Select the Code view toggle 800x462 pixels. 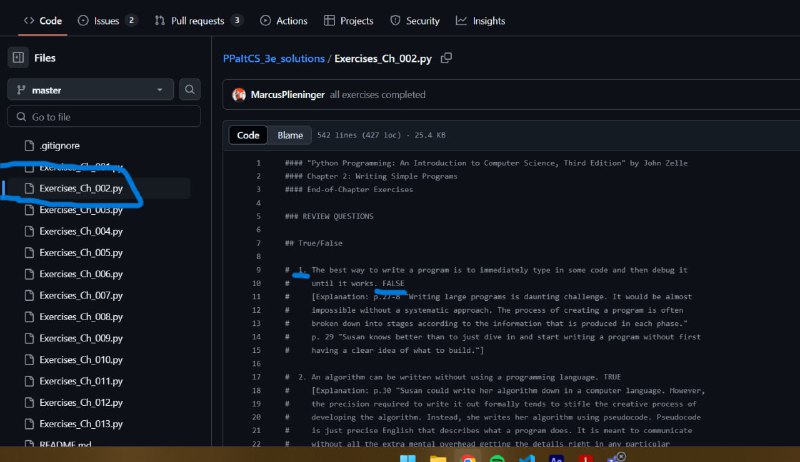pyautogui.click(x=248, y=135)
